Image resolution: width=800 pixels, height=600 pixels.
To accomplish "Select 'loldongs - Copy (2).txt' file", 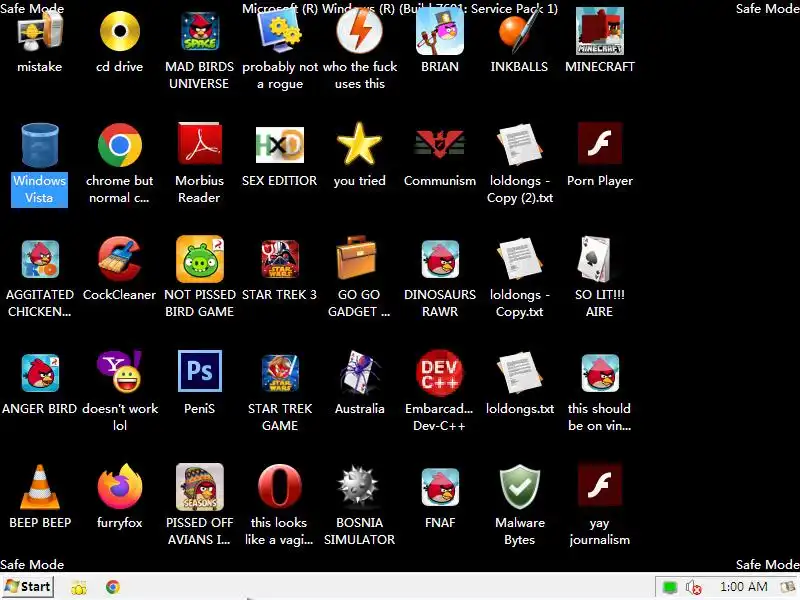I will tap(519, 144).
